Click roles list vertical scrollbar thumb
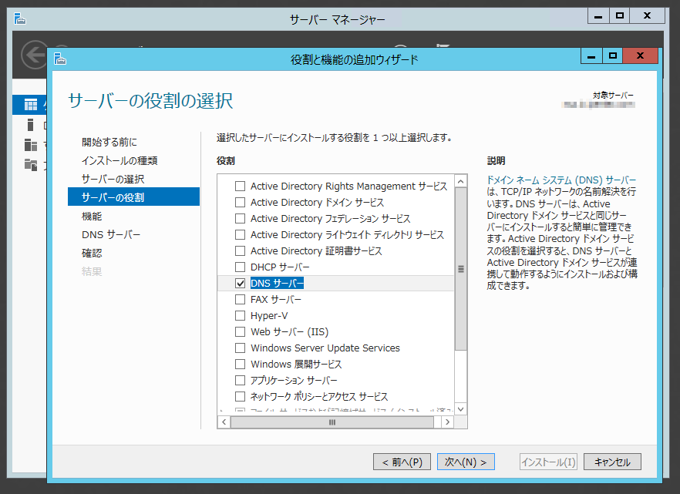The width and height of the screenshot is (680, 494). (461, 269)
